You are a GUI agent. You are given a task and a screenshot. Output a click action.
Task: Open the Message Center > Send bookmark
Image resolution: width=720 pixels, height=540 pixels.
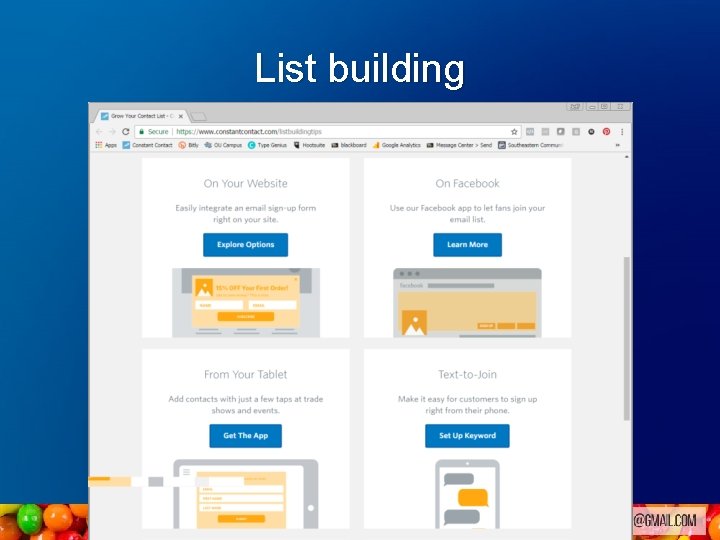tap(459, 145)
